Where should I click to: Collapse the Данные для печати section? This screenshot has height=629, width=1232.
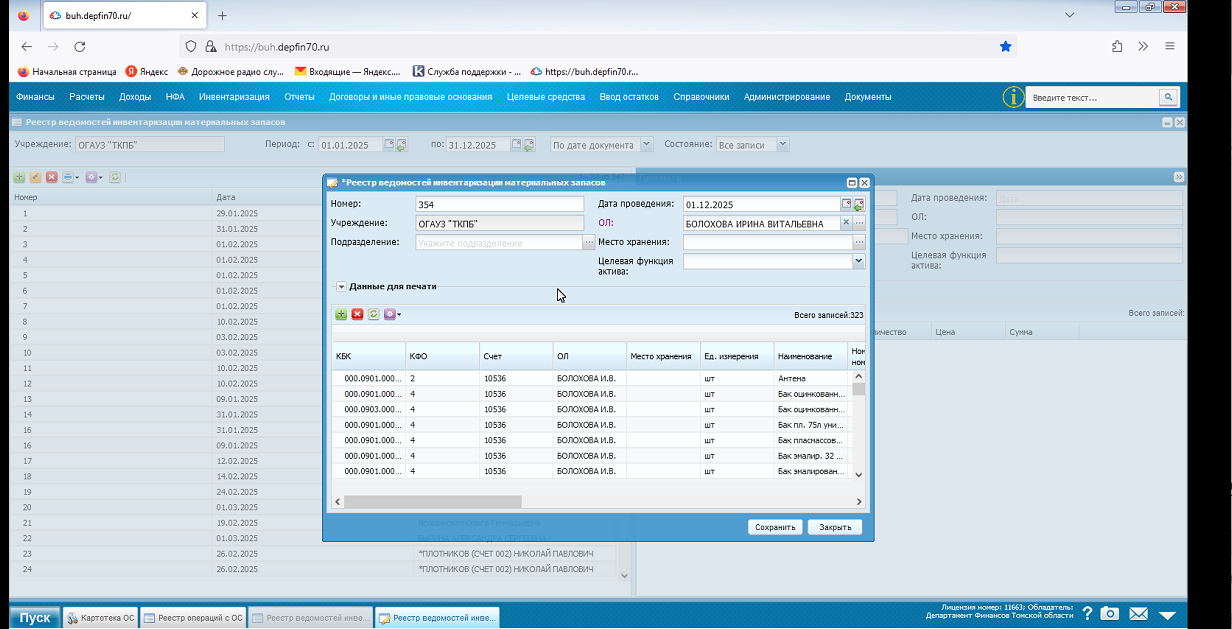341,287
